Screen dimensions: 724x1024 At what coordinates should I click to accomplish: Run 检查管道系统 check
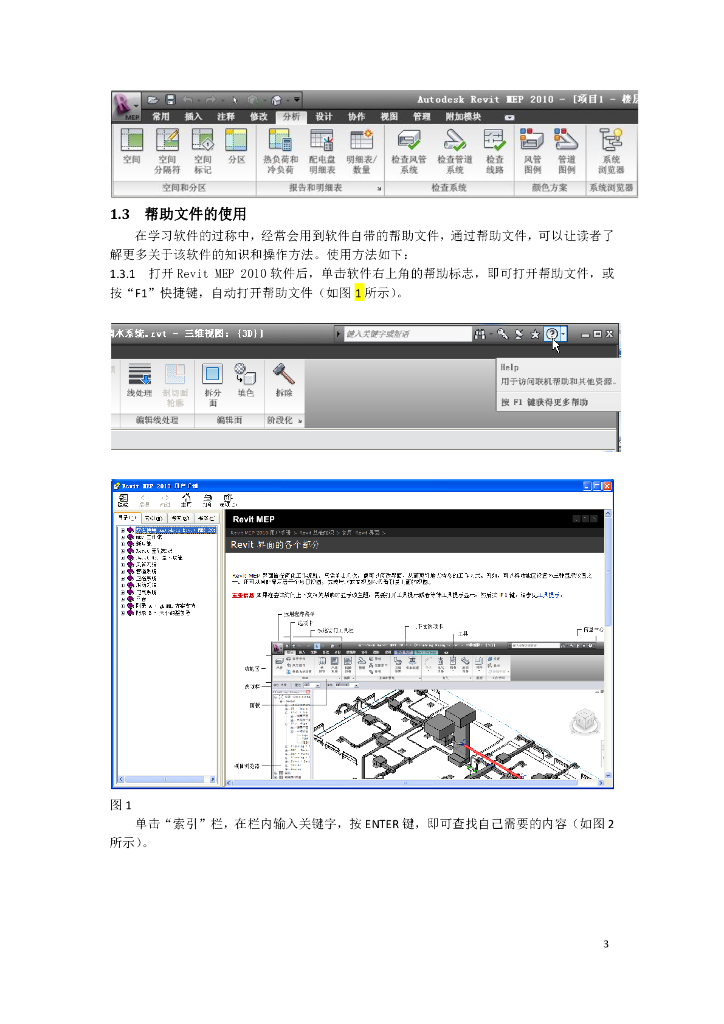point(454,152)
